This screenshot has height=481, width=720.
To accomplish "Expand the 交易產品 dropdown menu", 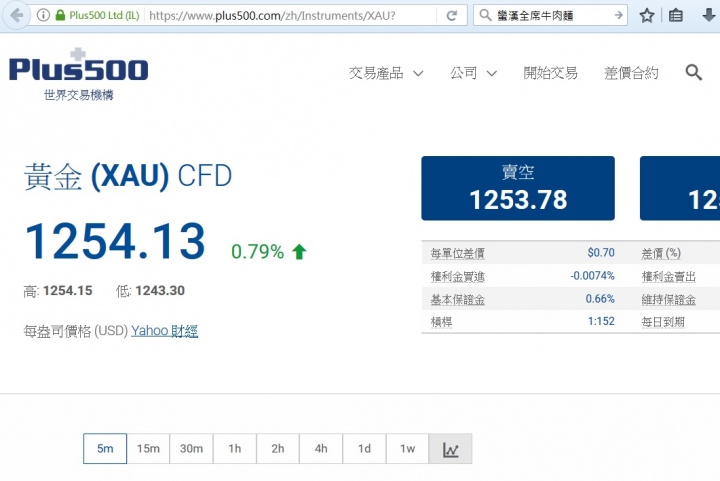I will [x=386, y=73].
